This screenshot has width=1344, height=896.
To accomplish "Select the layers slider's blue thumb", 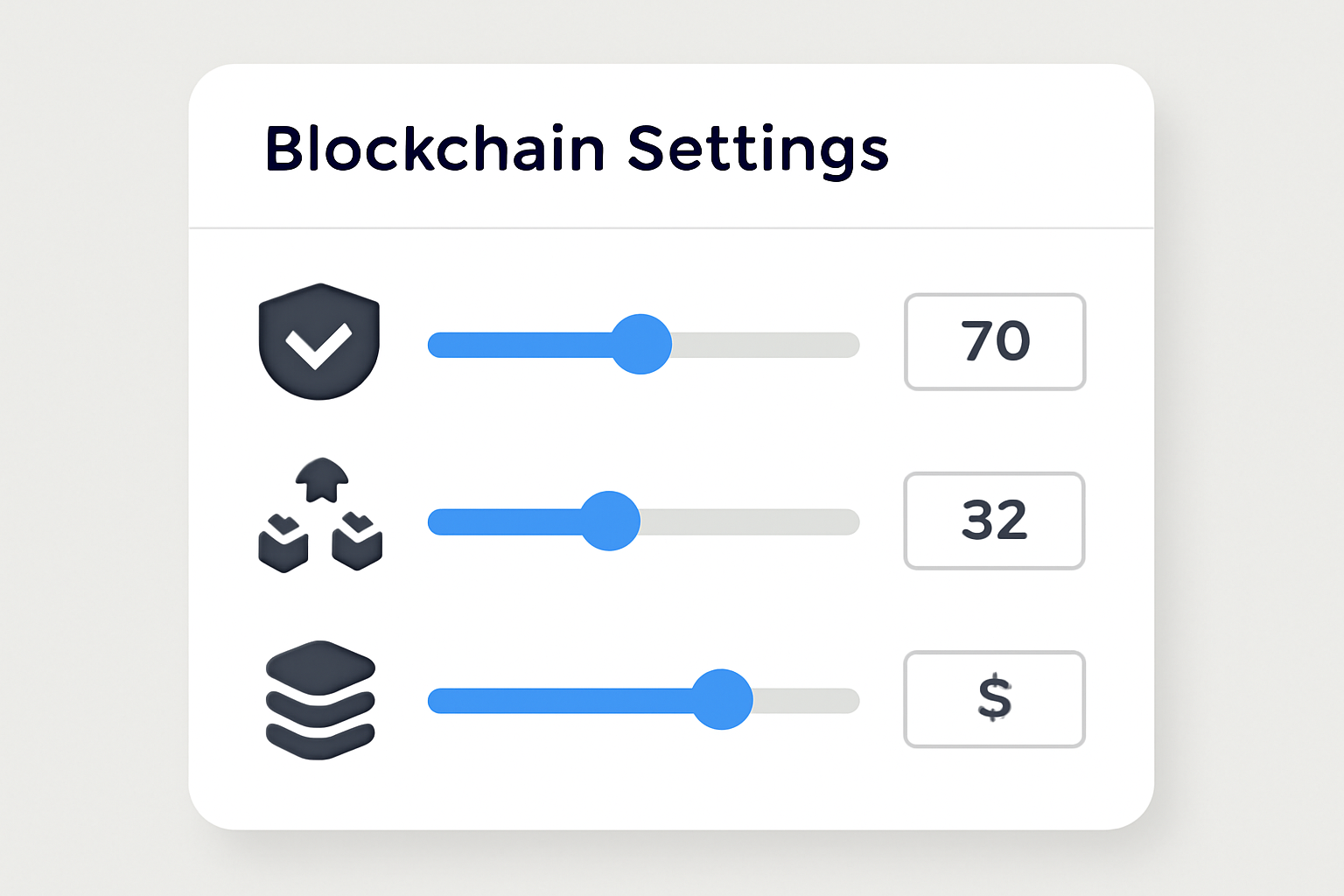I will click(x=722, y=699).
